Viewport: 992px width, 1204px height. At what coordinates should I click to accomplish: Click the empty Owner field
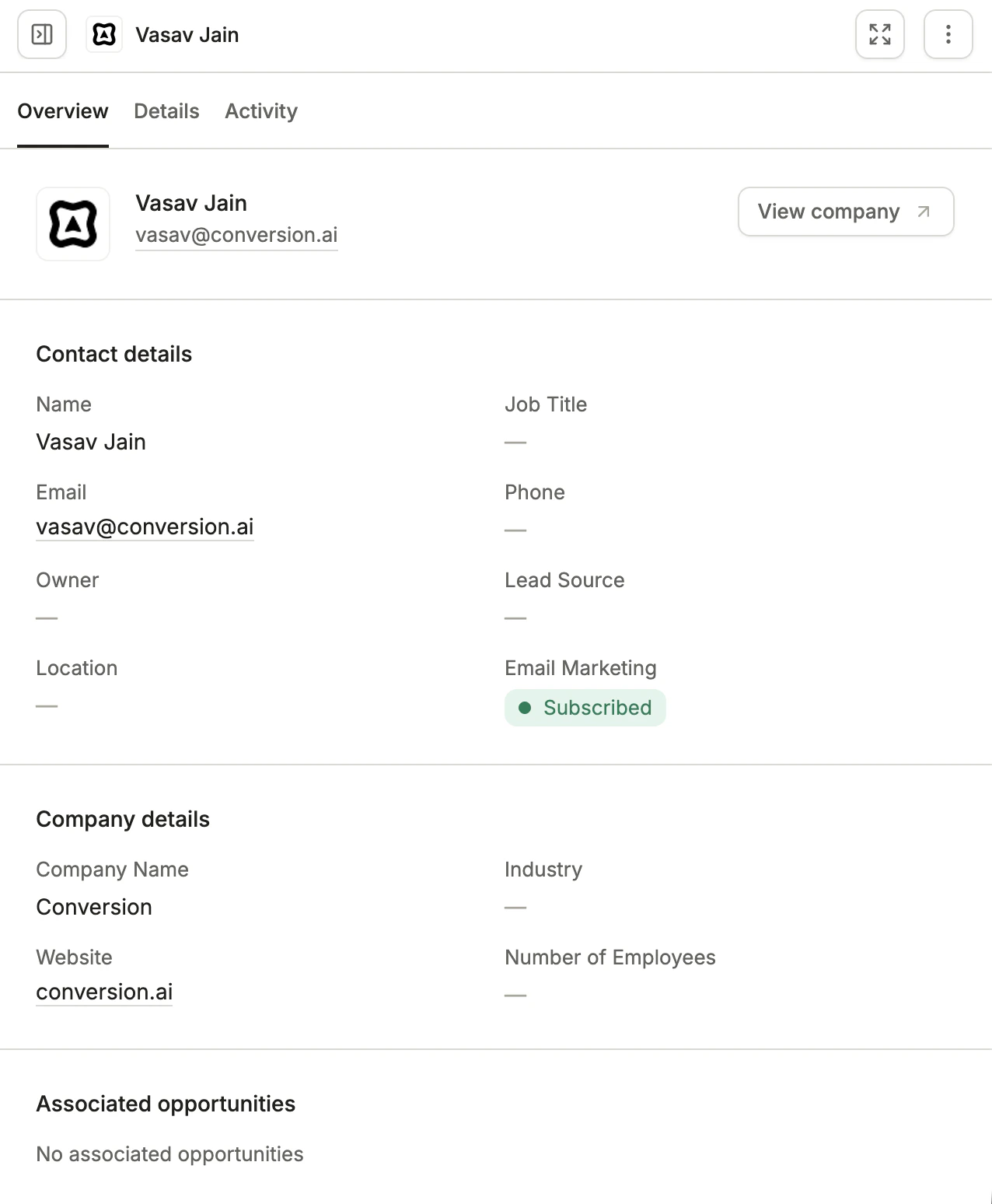(47, 617)
